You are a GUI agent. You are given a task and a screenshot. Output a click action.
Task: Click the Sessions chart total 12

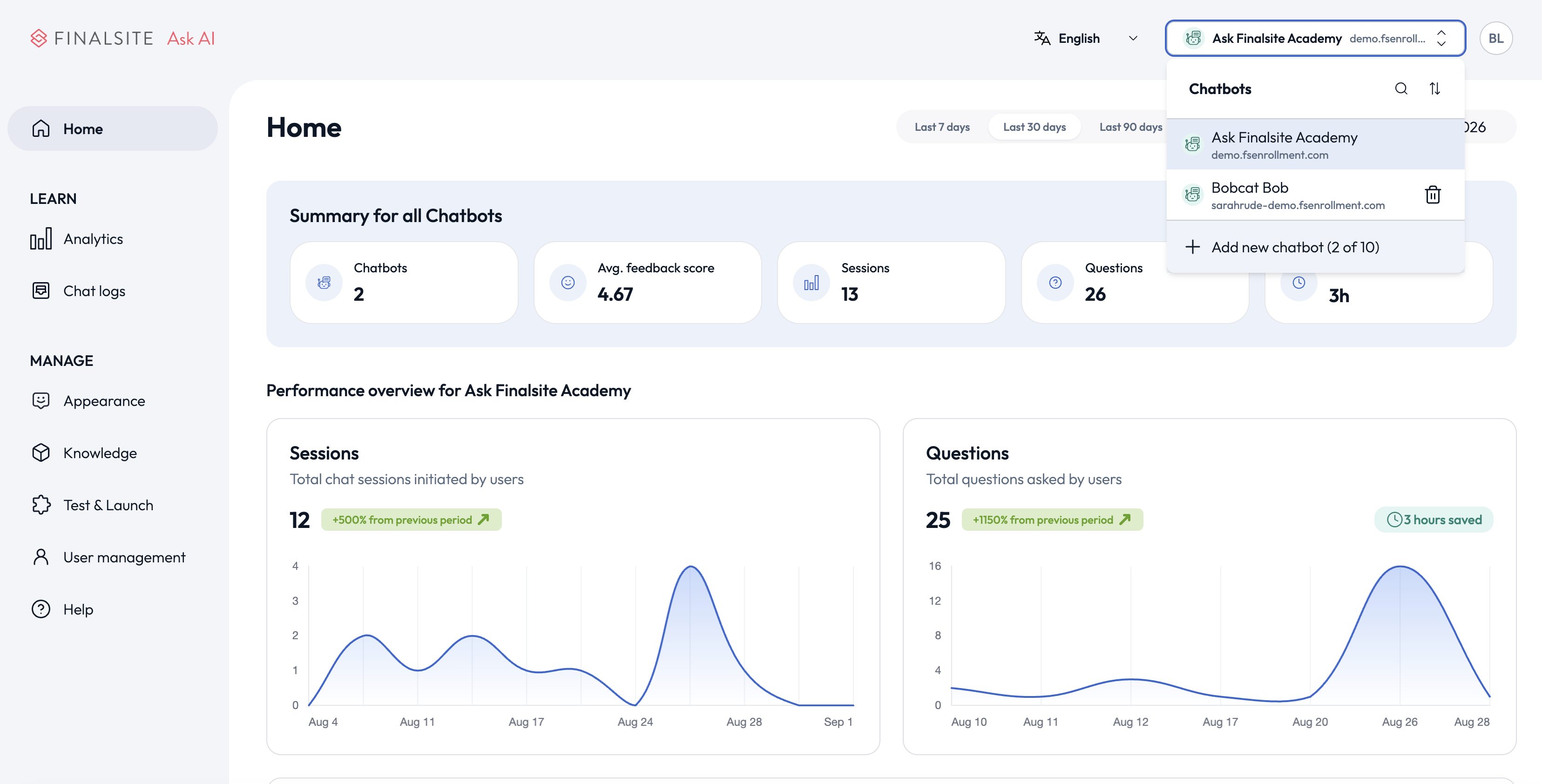click(300, 520)
